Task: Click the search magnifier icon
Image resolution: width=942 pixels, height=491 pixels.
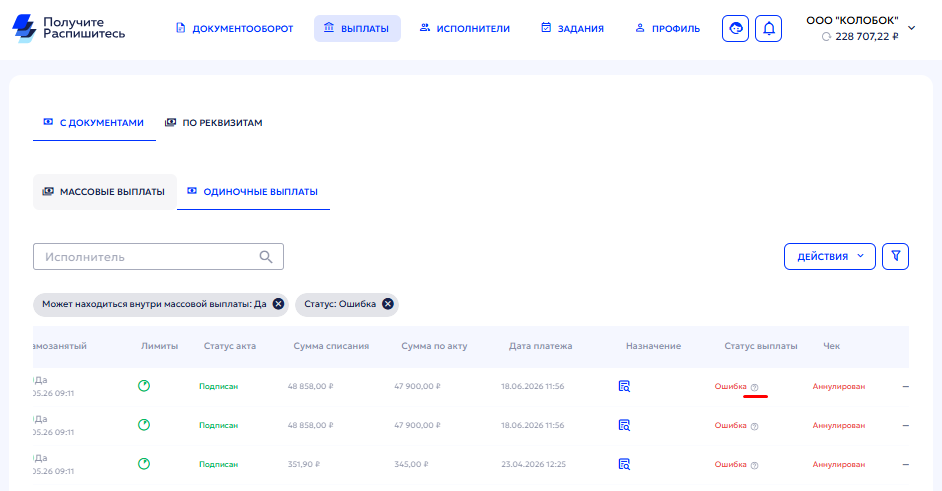Action: [266, 257]
